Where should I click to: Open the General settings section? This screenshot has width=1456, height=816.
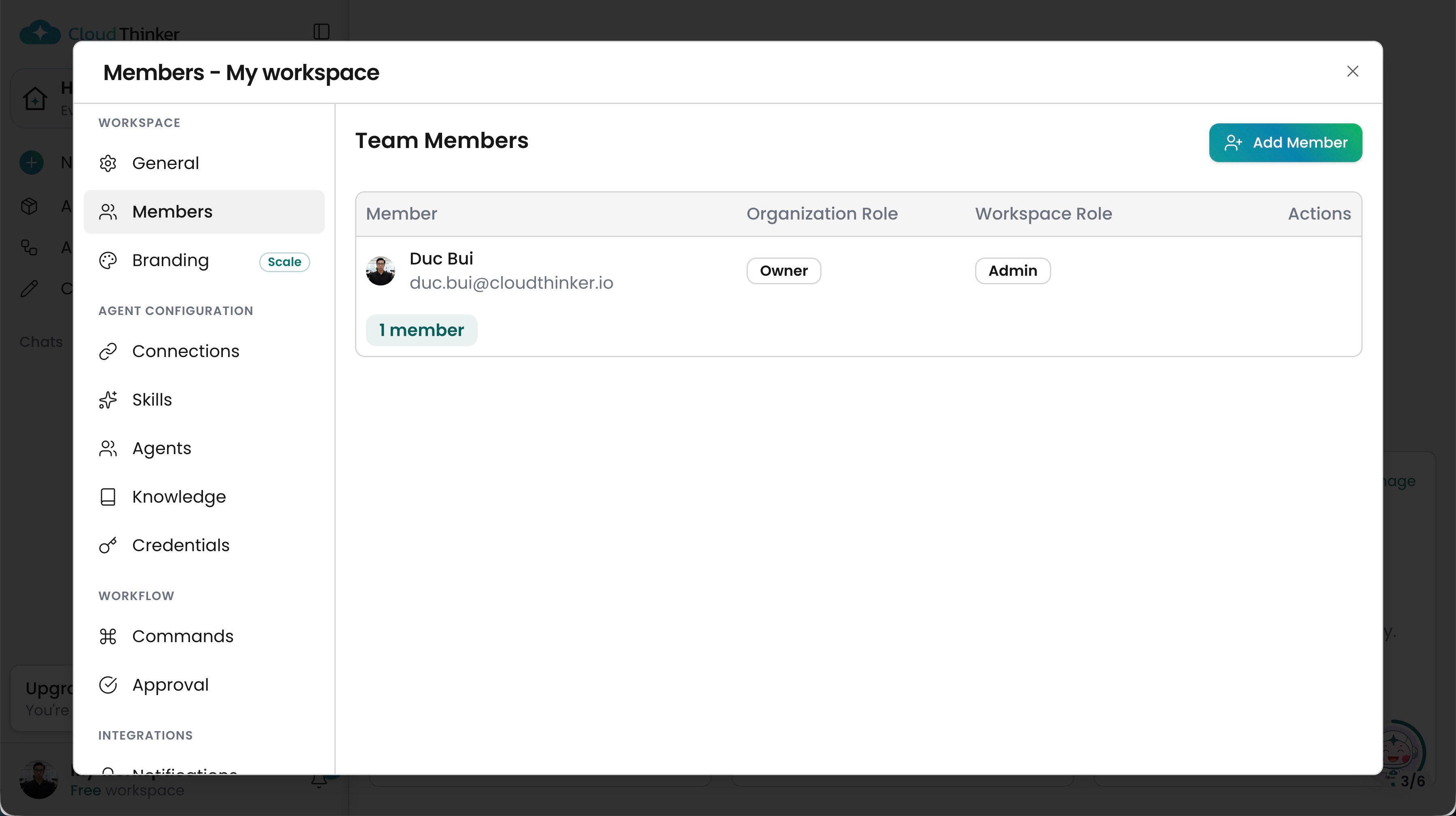click(204, 163)
